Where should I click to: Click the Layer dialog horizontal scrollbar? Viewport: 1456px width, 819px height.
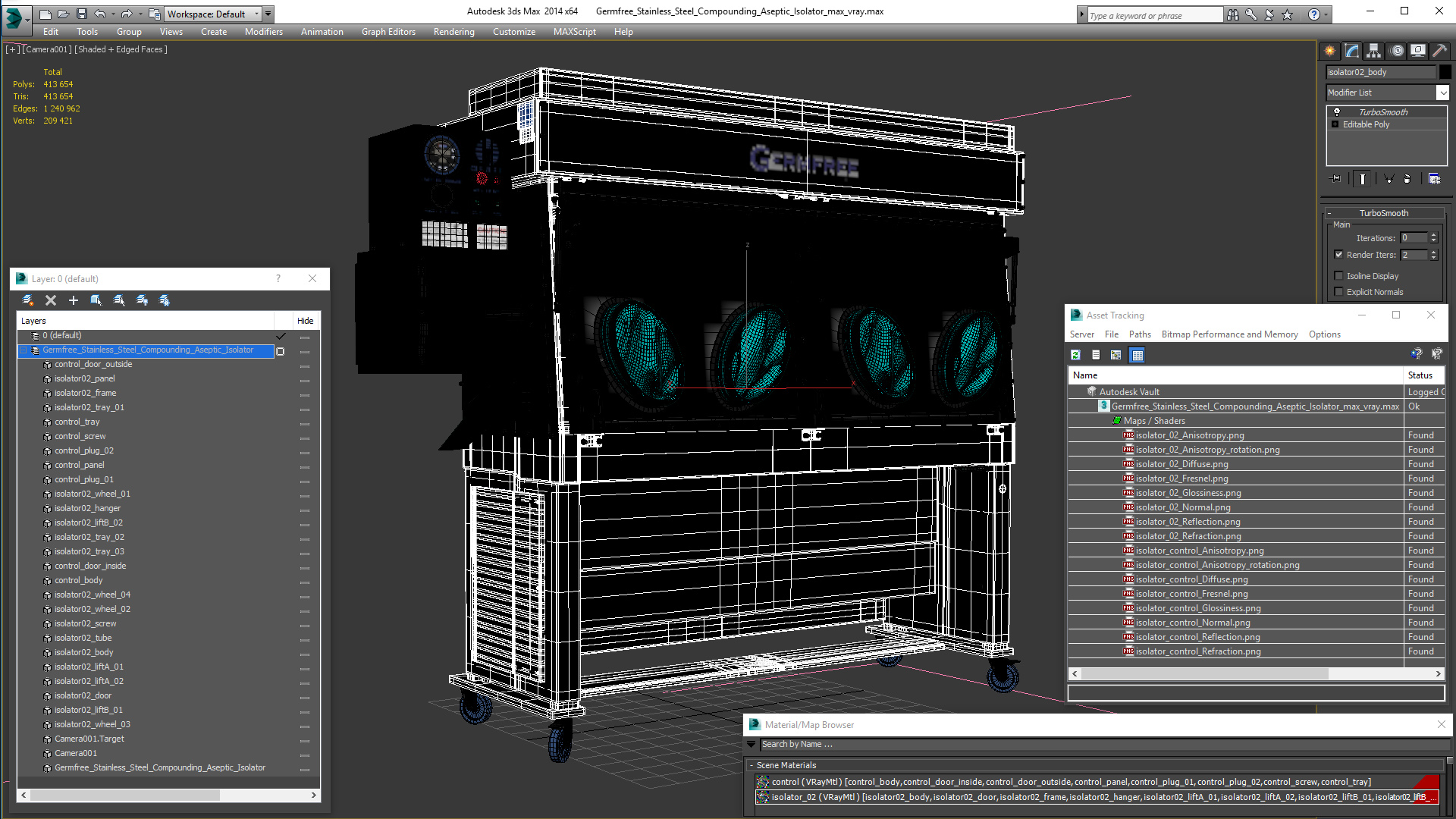point(168,795)
